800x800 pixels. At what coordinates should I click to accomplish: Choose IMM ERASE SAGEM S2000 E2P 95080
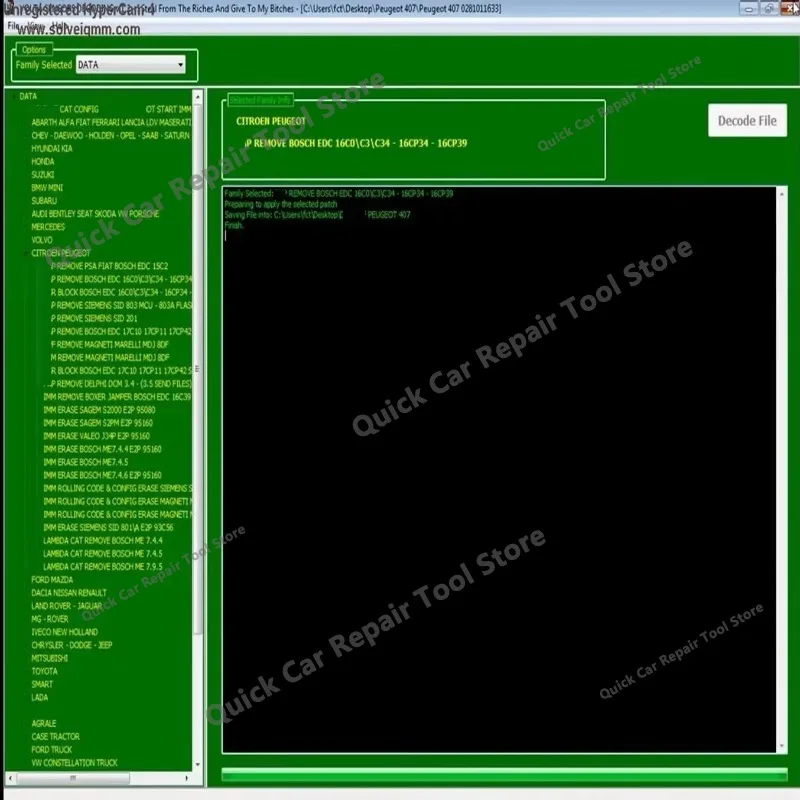[x=99, y=410]
